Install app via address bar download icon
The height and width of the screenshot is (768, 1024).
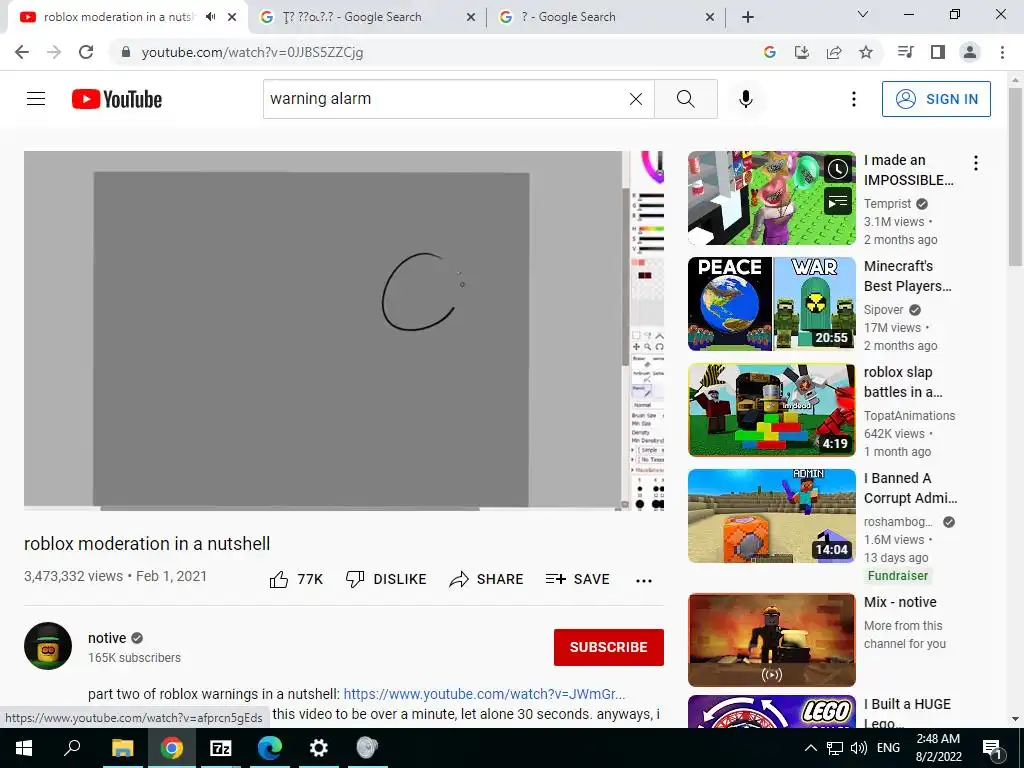click(802, 52)
